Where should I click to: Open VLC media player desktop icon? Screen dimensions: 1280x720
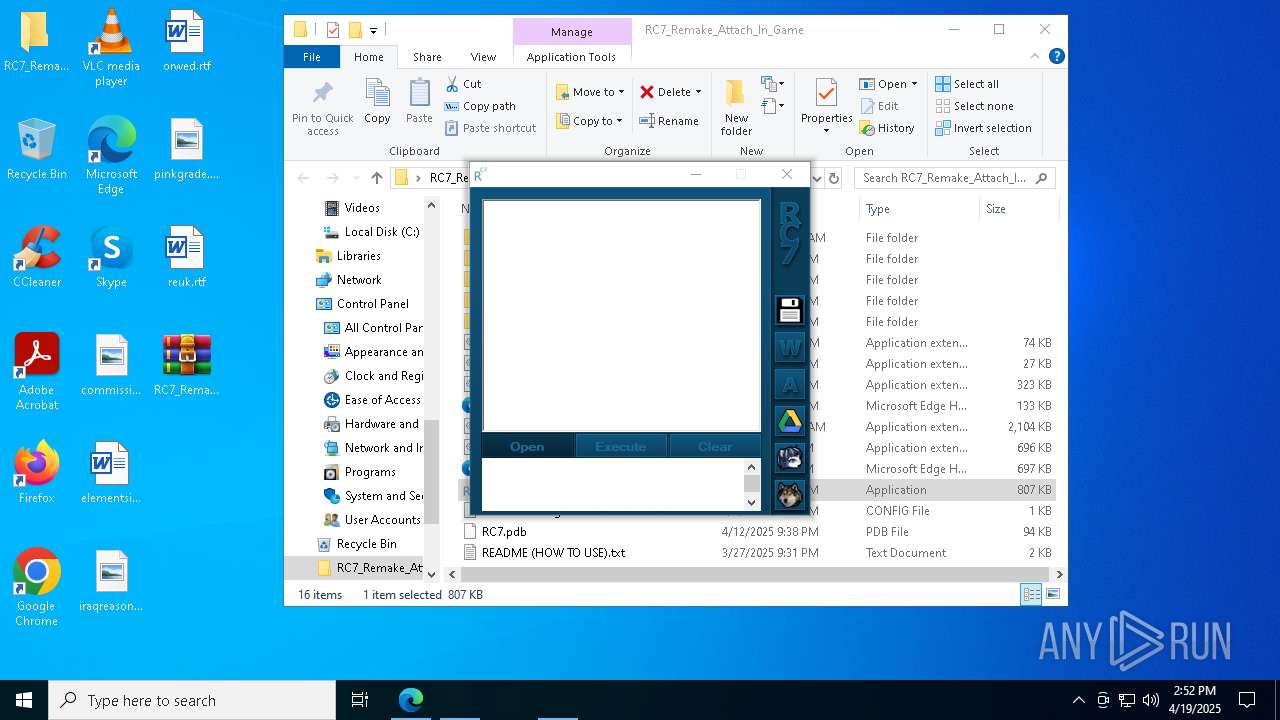(x=111, y=48)
